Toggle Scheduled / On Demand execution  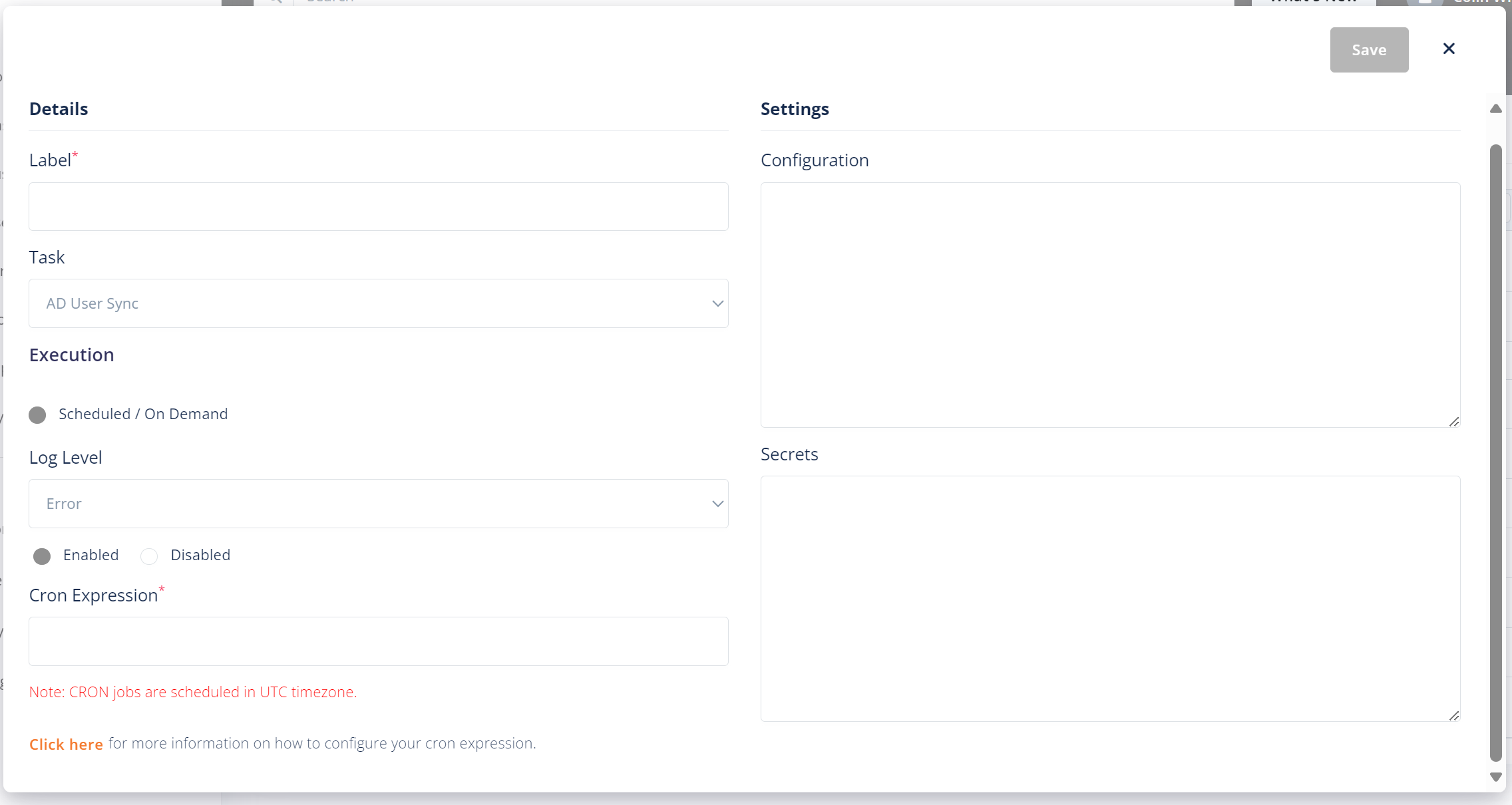pos(38,414)
